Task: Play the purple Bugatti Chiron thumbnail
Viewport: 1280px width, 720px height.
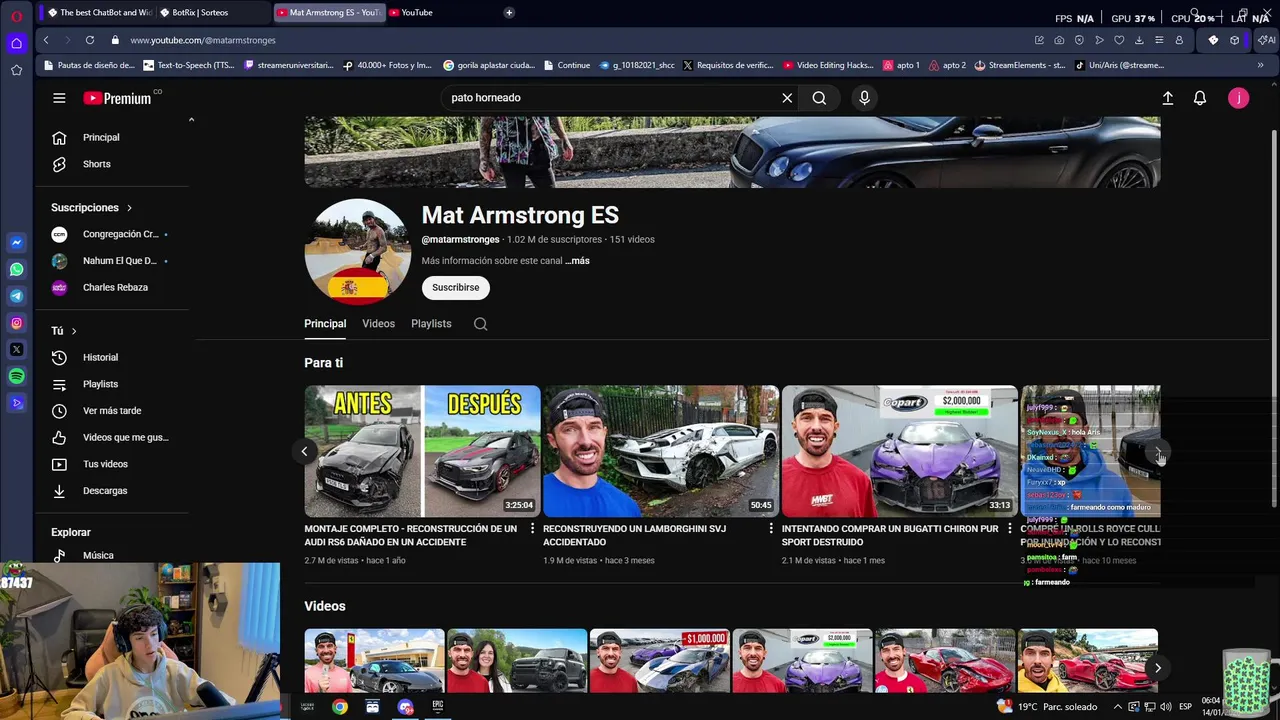Action: point(900,451)
